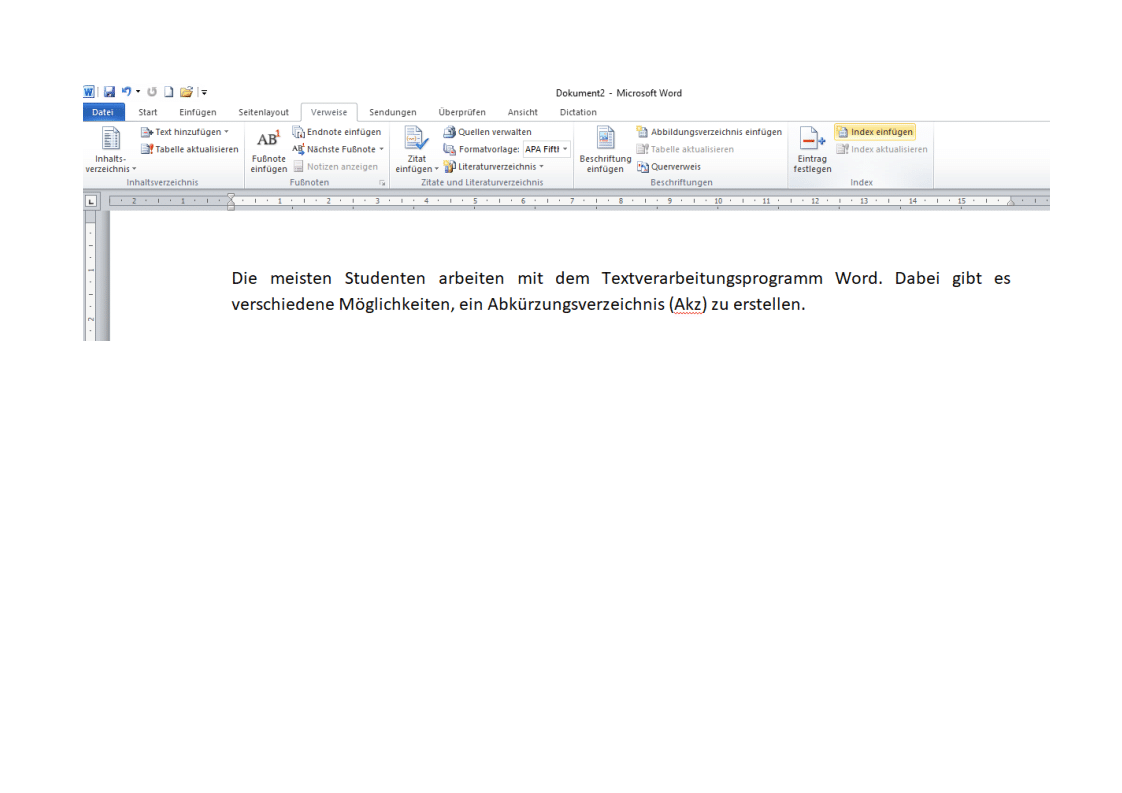Create a new blank document icon
Viewport: 1122px width, 793px height.
[169, 92]
